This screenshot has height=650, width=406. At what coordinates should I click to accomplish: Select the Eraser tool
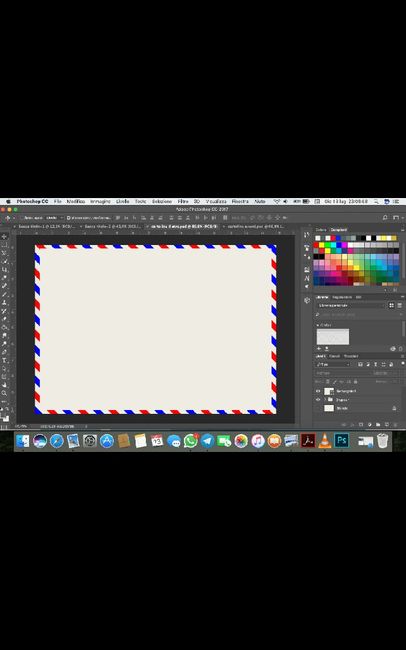pyautogui.click(x=4, y=319)
